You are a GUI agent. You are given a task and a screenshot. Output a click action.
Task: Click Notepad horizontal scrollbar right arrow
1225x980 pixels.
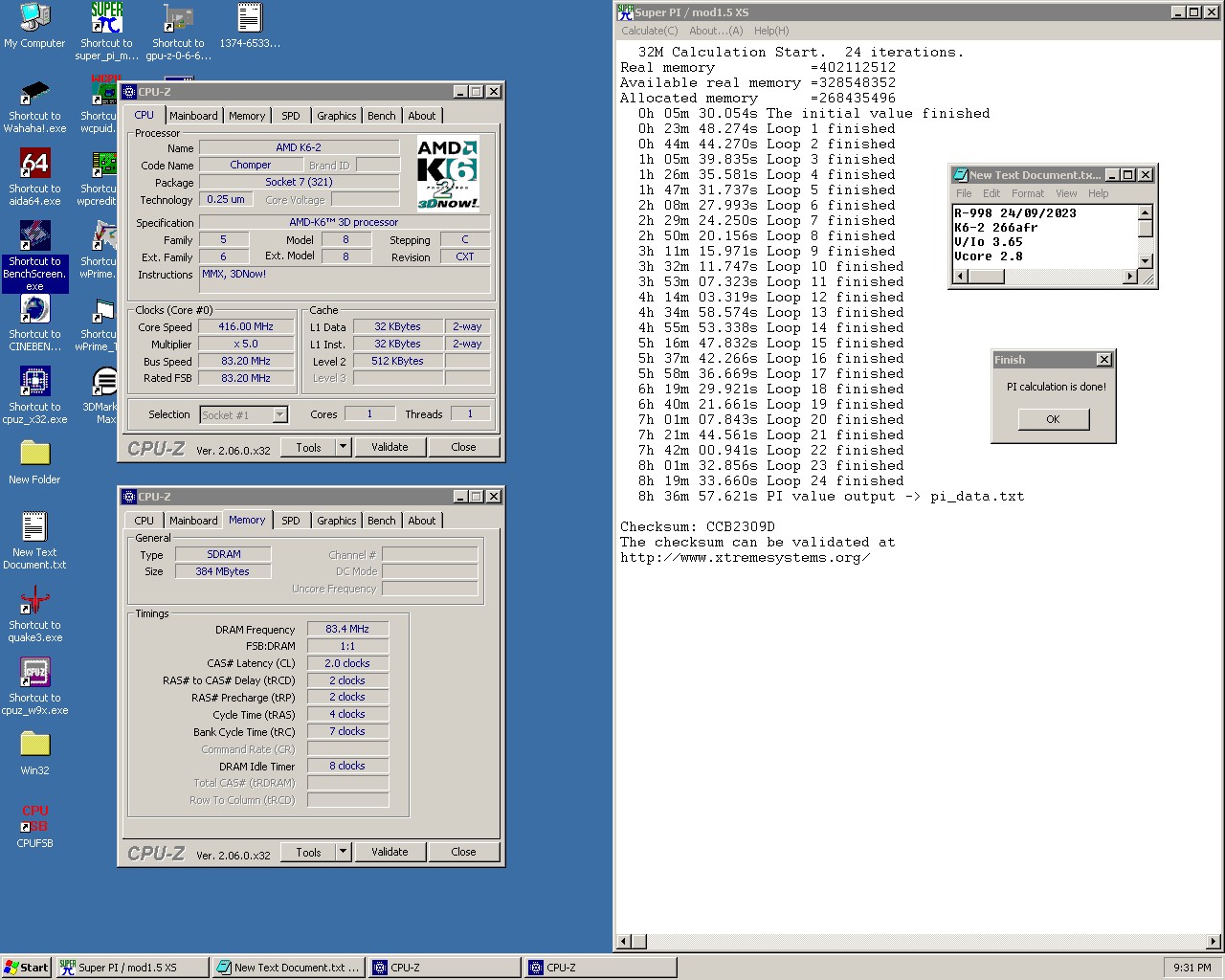[1130, 277]
